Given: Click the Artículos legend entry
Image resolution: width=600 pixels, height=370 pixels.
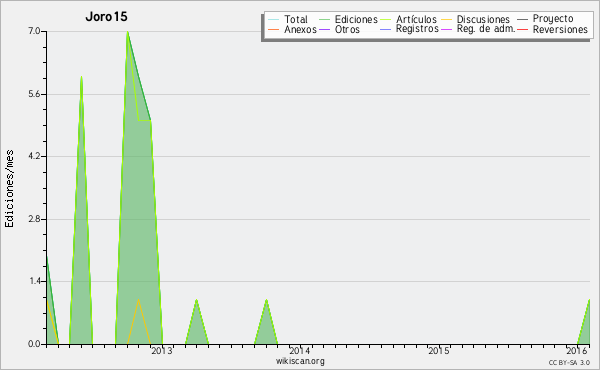Looking at the screenshot, I should tap(408, 19).
